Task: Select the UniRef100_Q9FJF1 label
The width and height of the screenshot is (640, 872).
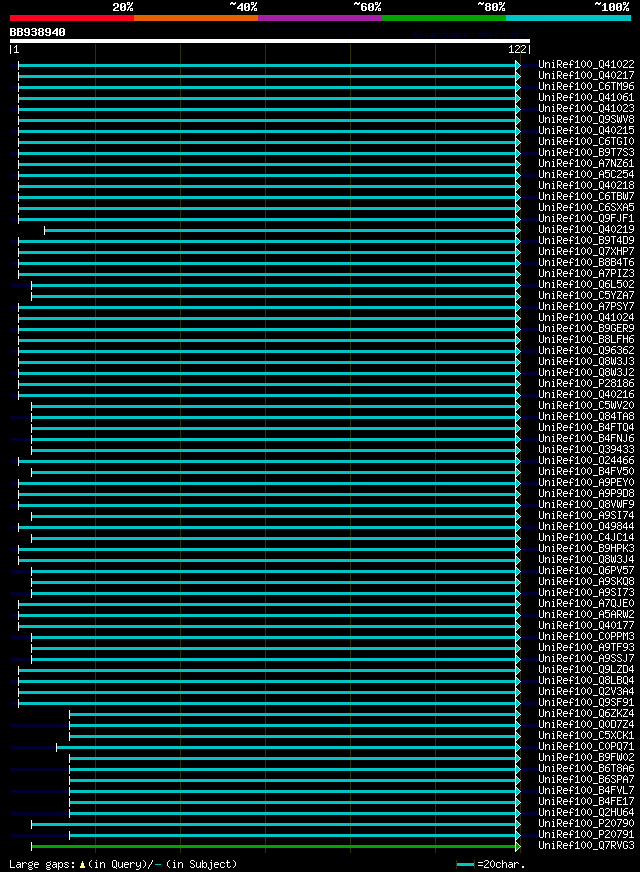Action: tap(586, 219)
